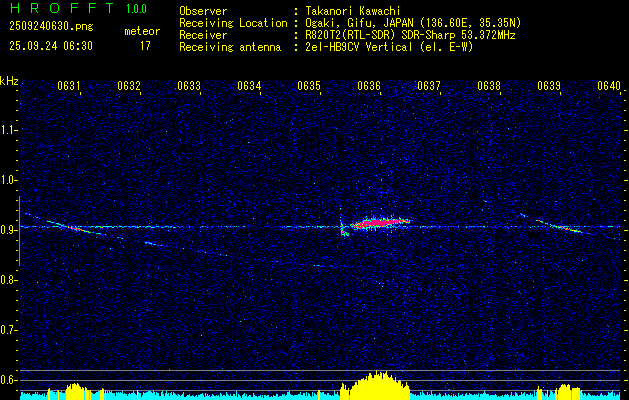Click time marker 0638
629x400 pixels.
click(x=489, y=86)
